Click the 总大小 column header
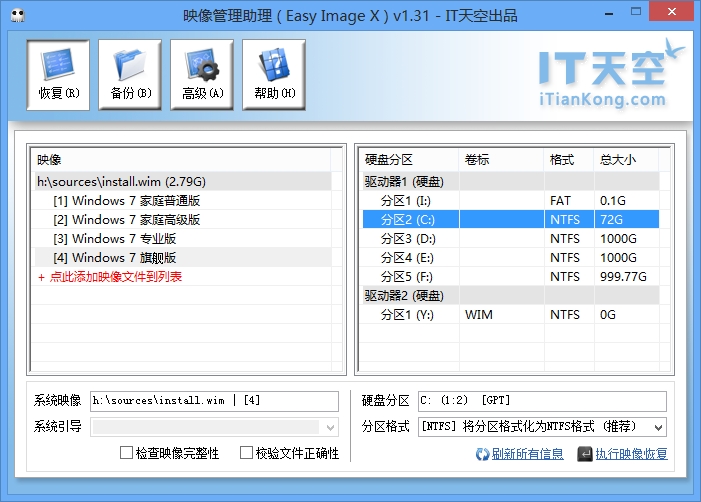This screenshot has width=701, height=502. tap(626, 160)
